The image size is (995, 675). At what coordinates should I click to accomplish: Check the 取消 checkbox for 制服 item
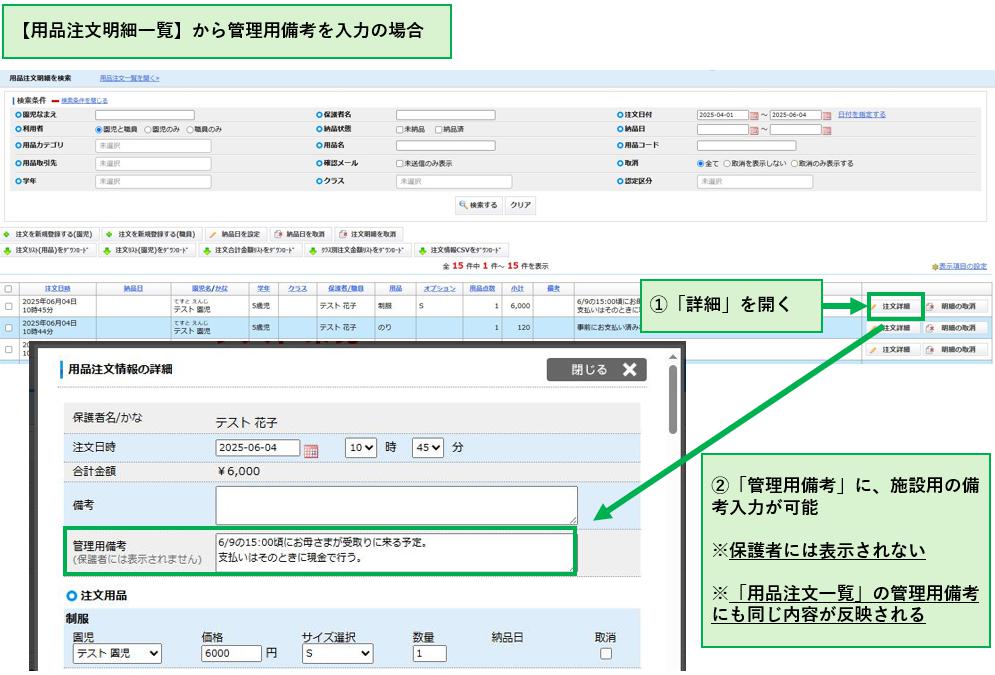click(x=605, y=654)
